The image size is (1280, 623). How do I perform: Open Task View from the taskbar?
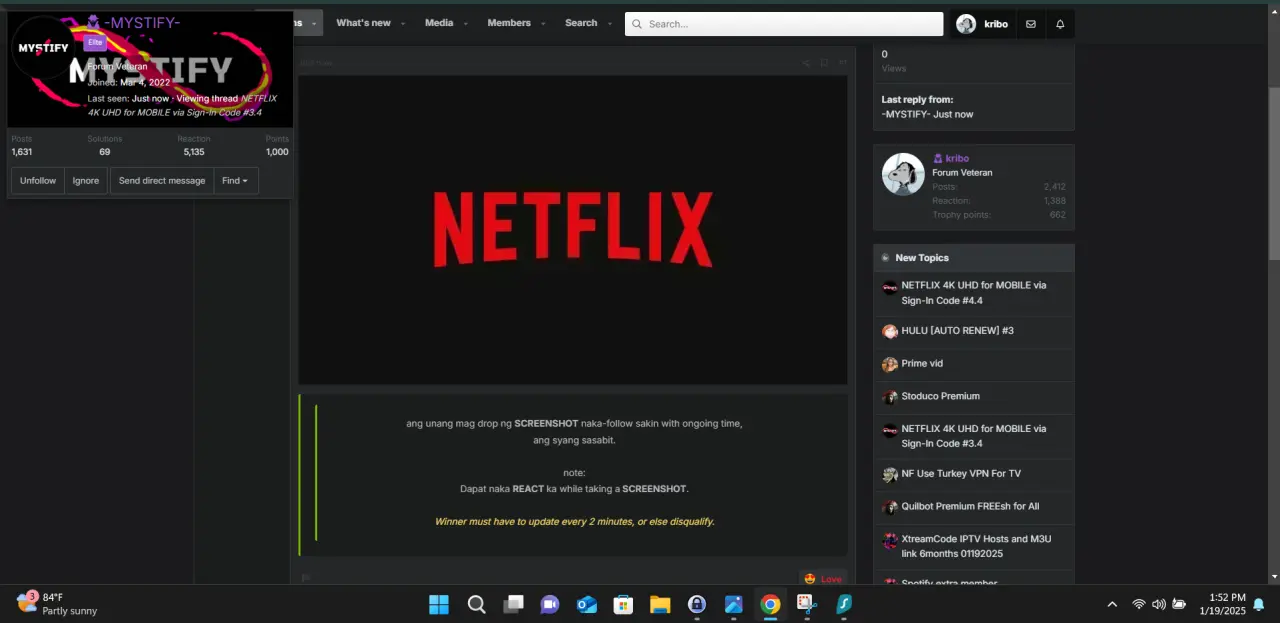[513, 604]
